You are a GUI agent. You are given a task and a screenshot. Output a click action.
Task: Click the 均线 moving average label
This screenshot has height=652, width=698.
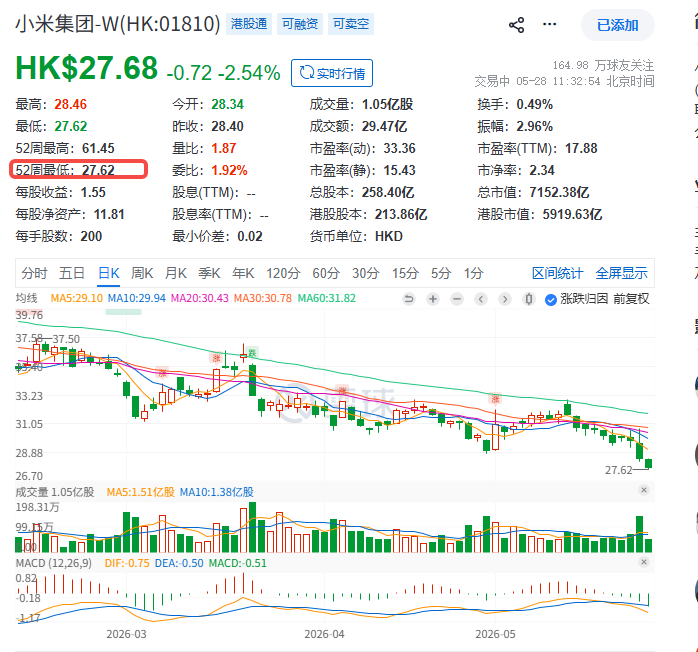point(27,298)
